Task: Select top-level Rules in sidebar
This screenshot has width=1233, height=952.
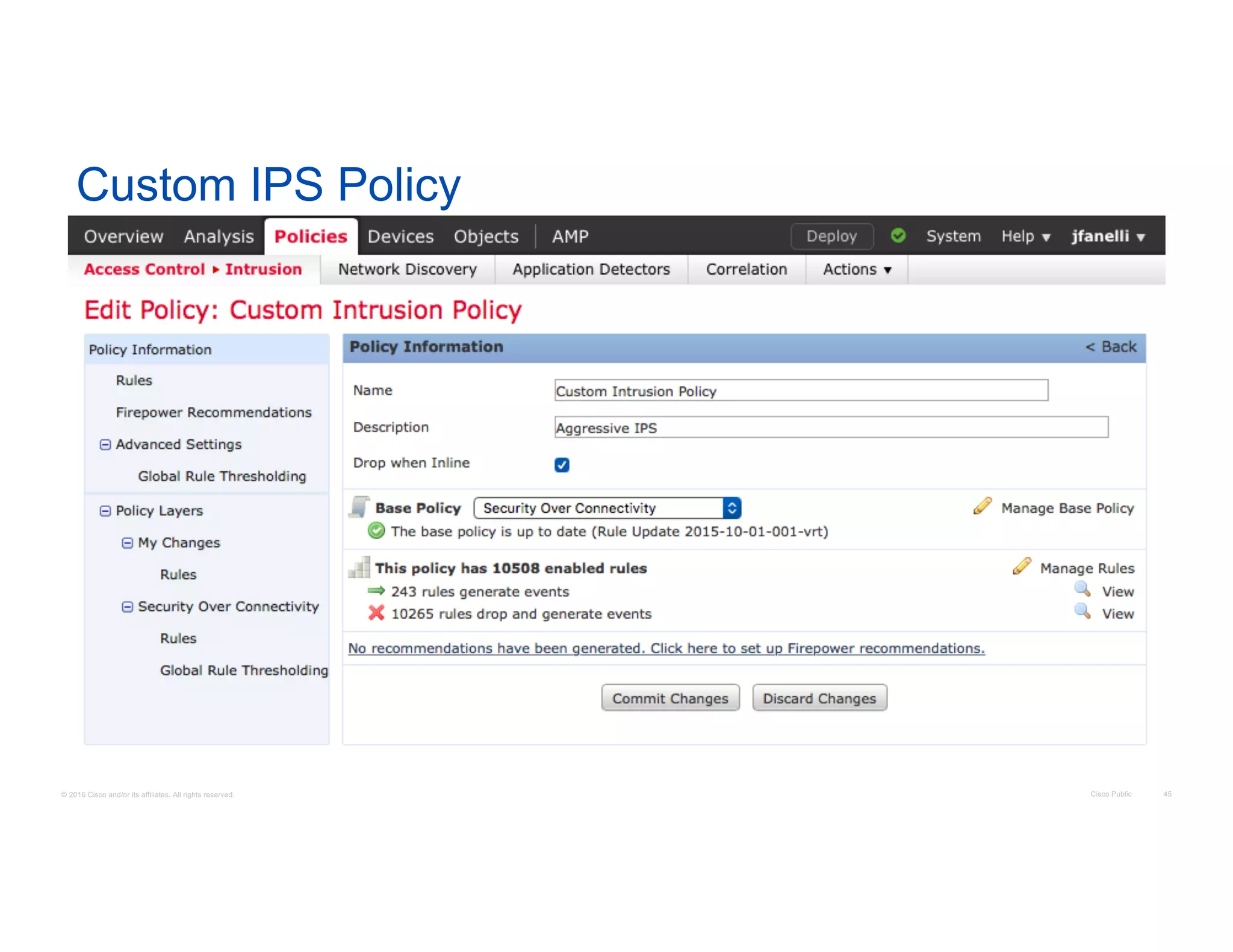Action: [x=134, y=380]
